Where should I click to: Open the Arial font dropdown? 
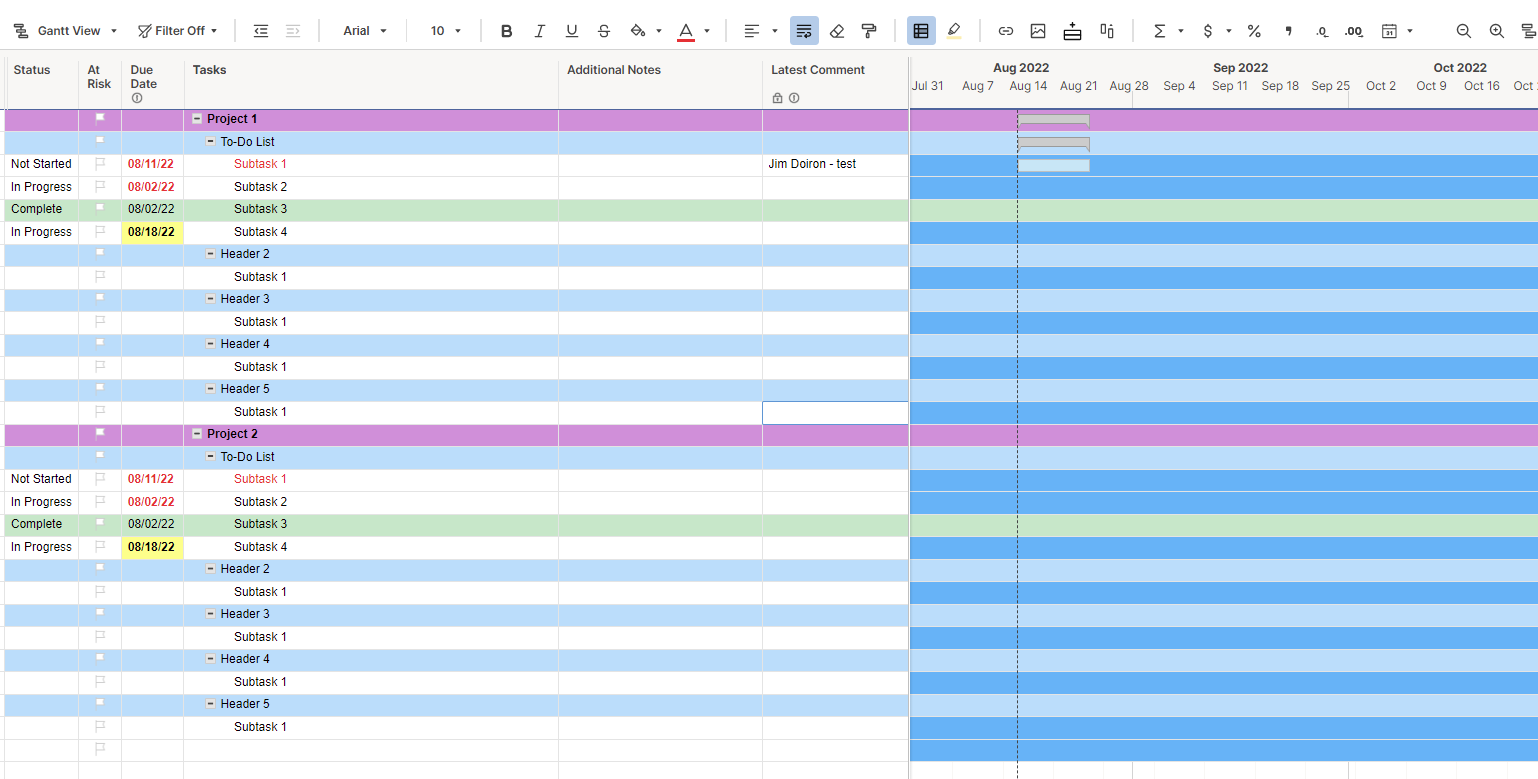point(364,31)
